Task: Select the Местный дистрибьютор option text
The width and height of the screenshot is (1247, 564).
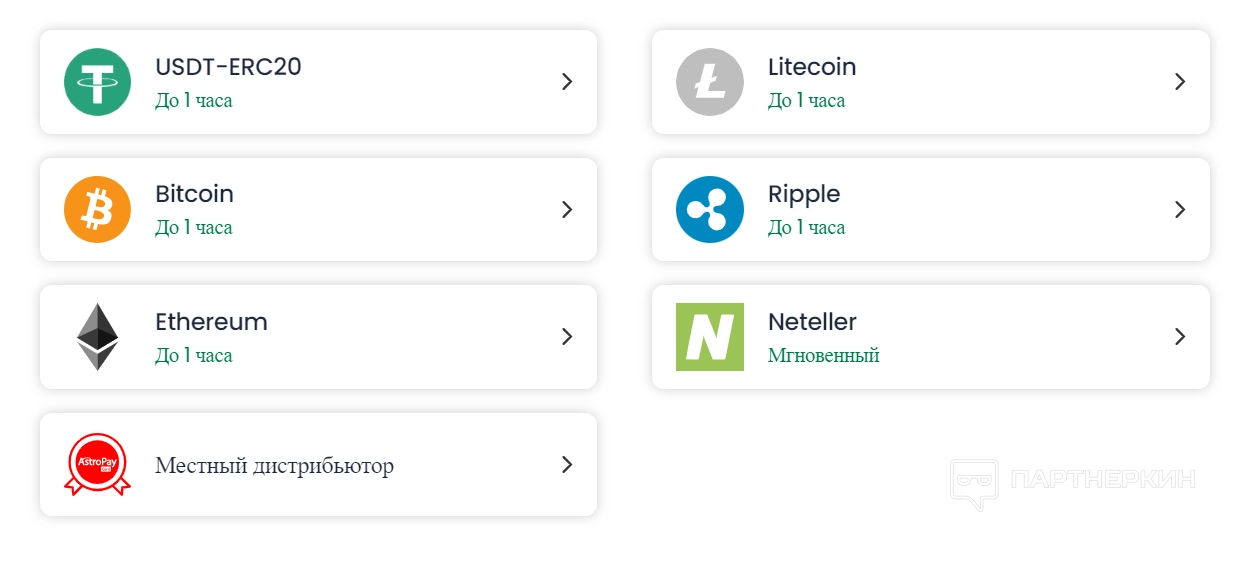Action: (274, 466)
